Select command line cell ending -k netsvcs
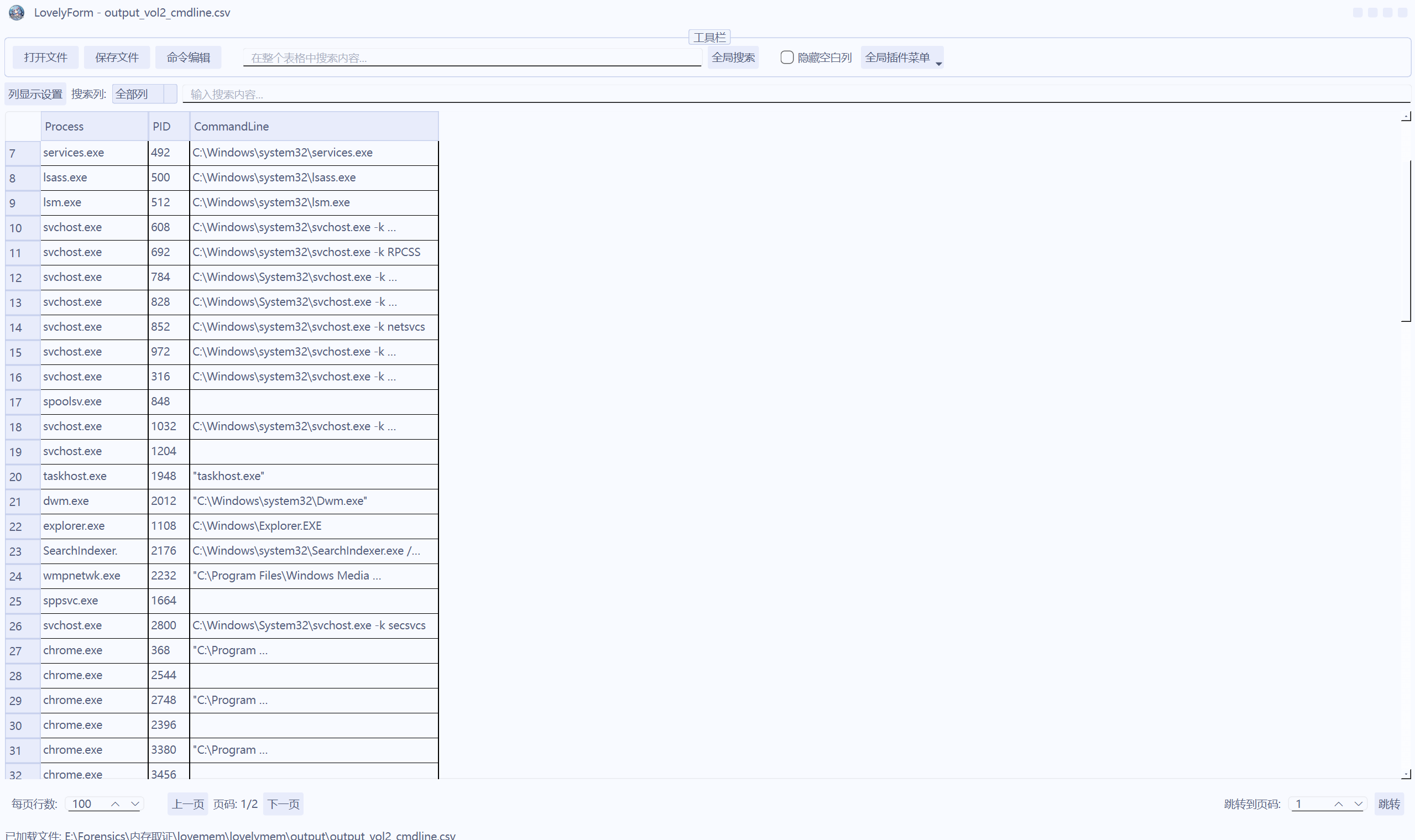The width and height of the screenshot is (1415, 840). [x=314, y=327]
